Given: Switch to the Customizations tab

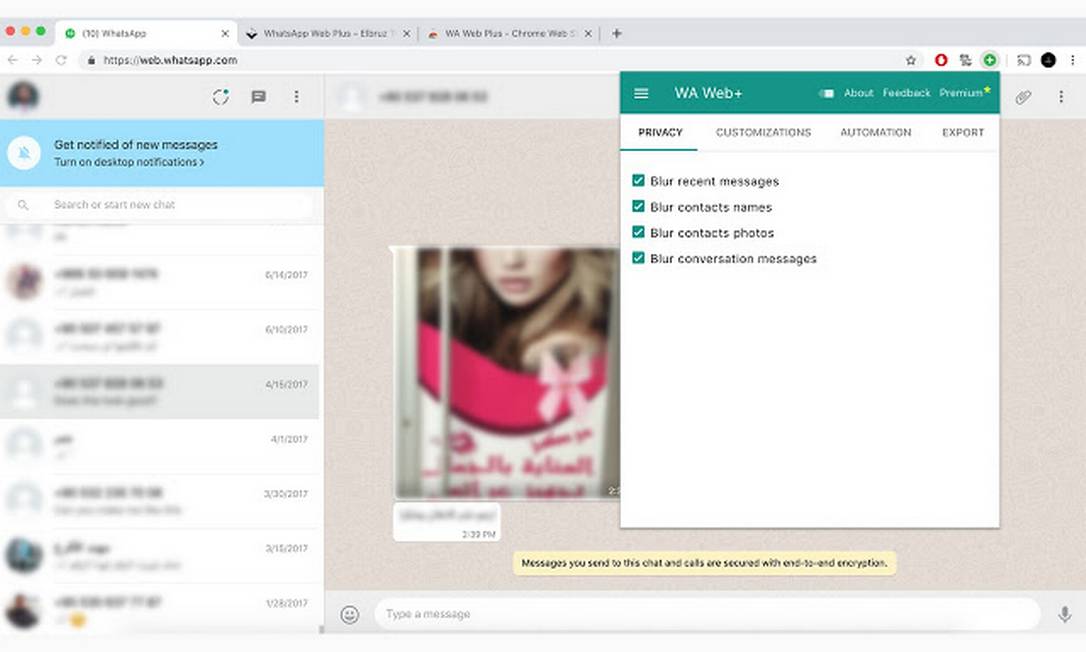Looking at the screenshot, I should [763, 132].
